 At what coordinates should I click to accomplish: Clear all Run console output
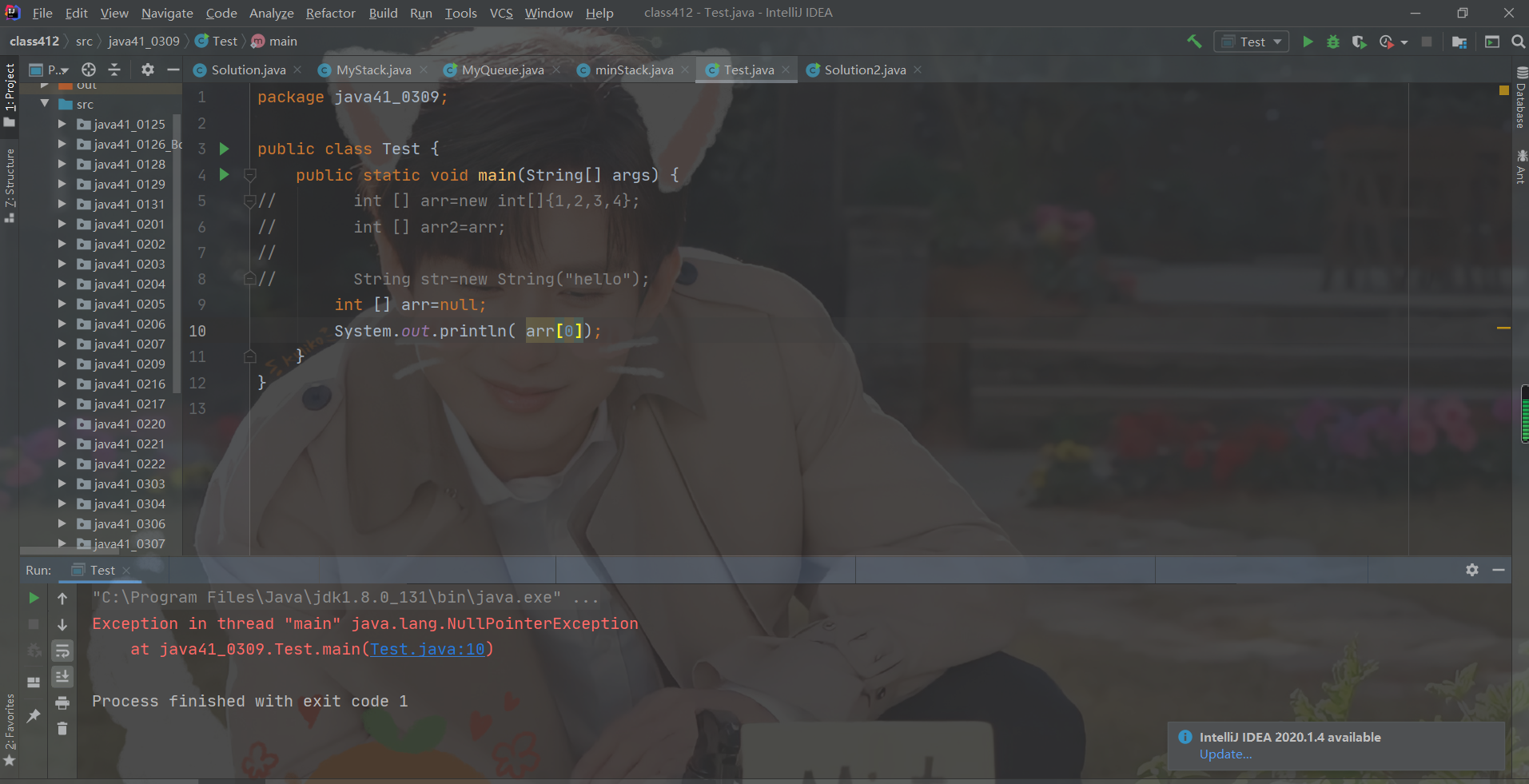(62, 728)
